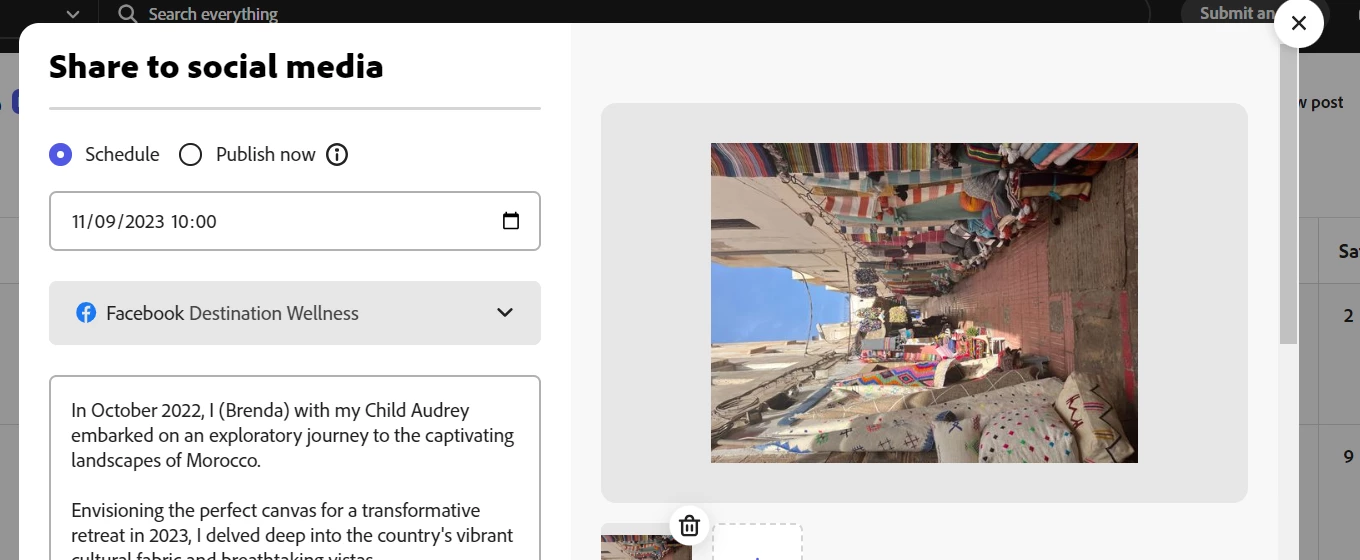Edit the 11/09/2023 10:00 schedule date field

point(295,221)
